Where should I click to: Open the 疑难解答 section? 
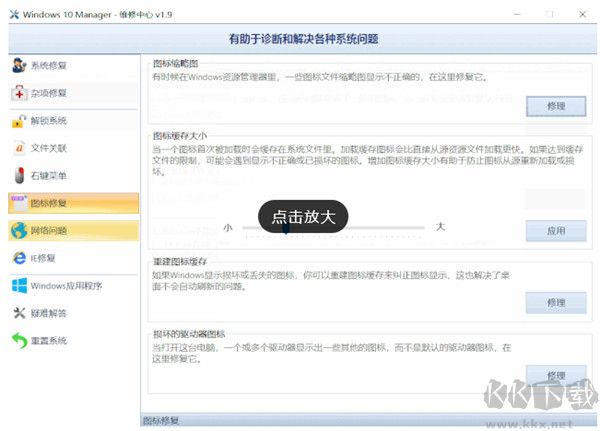point(73,313)
